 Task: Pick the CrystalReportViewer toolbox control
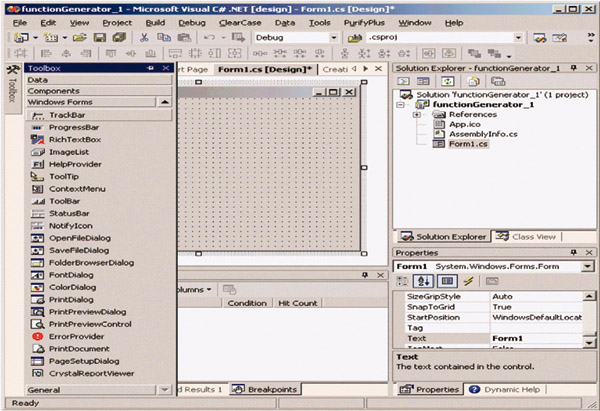click(89, 373)
